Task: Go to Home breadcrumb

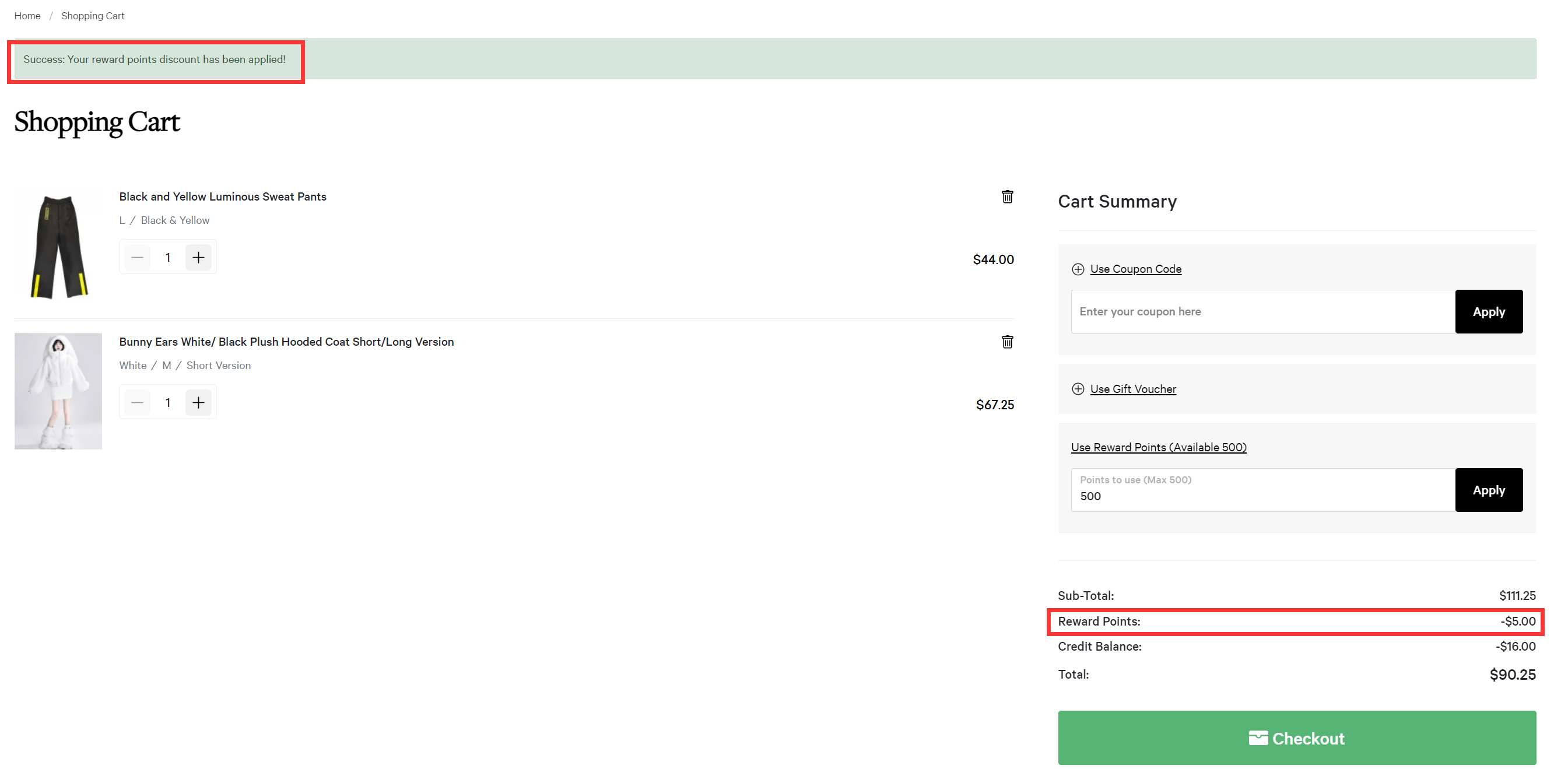Action: coord(27,16)
